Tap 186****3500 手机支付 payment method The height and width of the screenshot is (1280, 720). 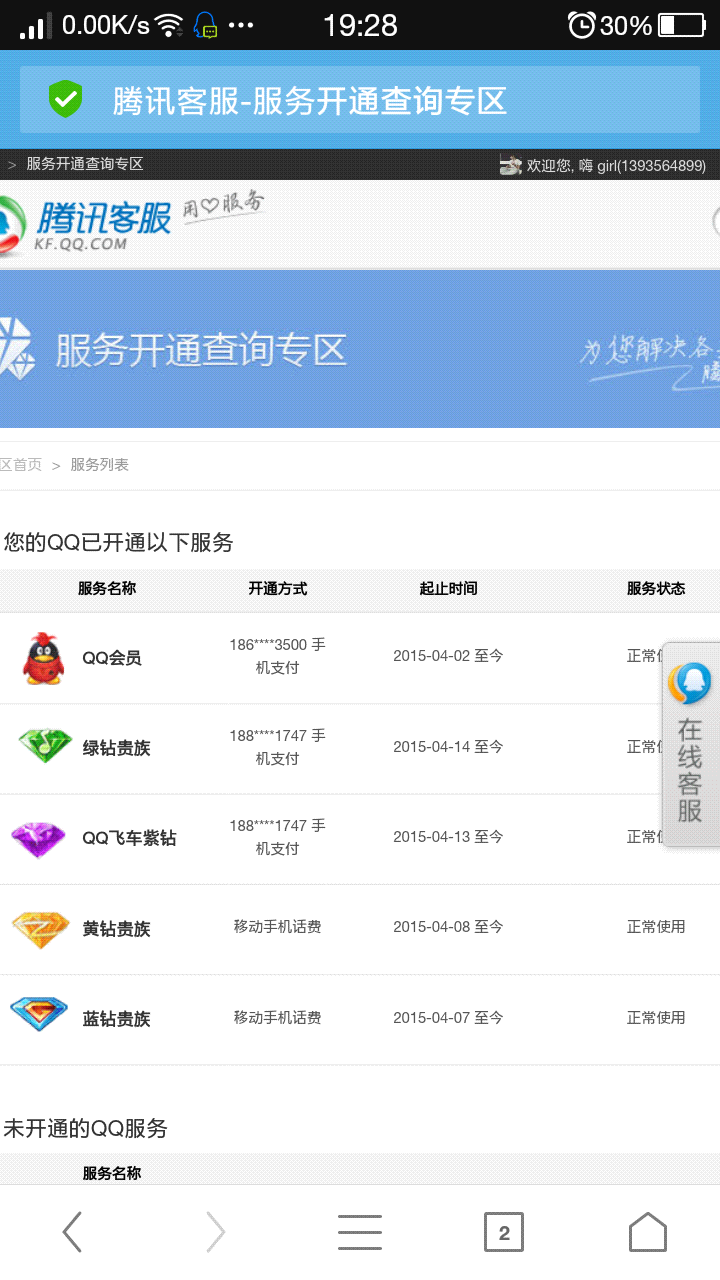coord(278,656)
